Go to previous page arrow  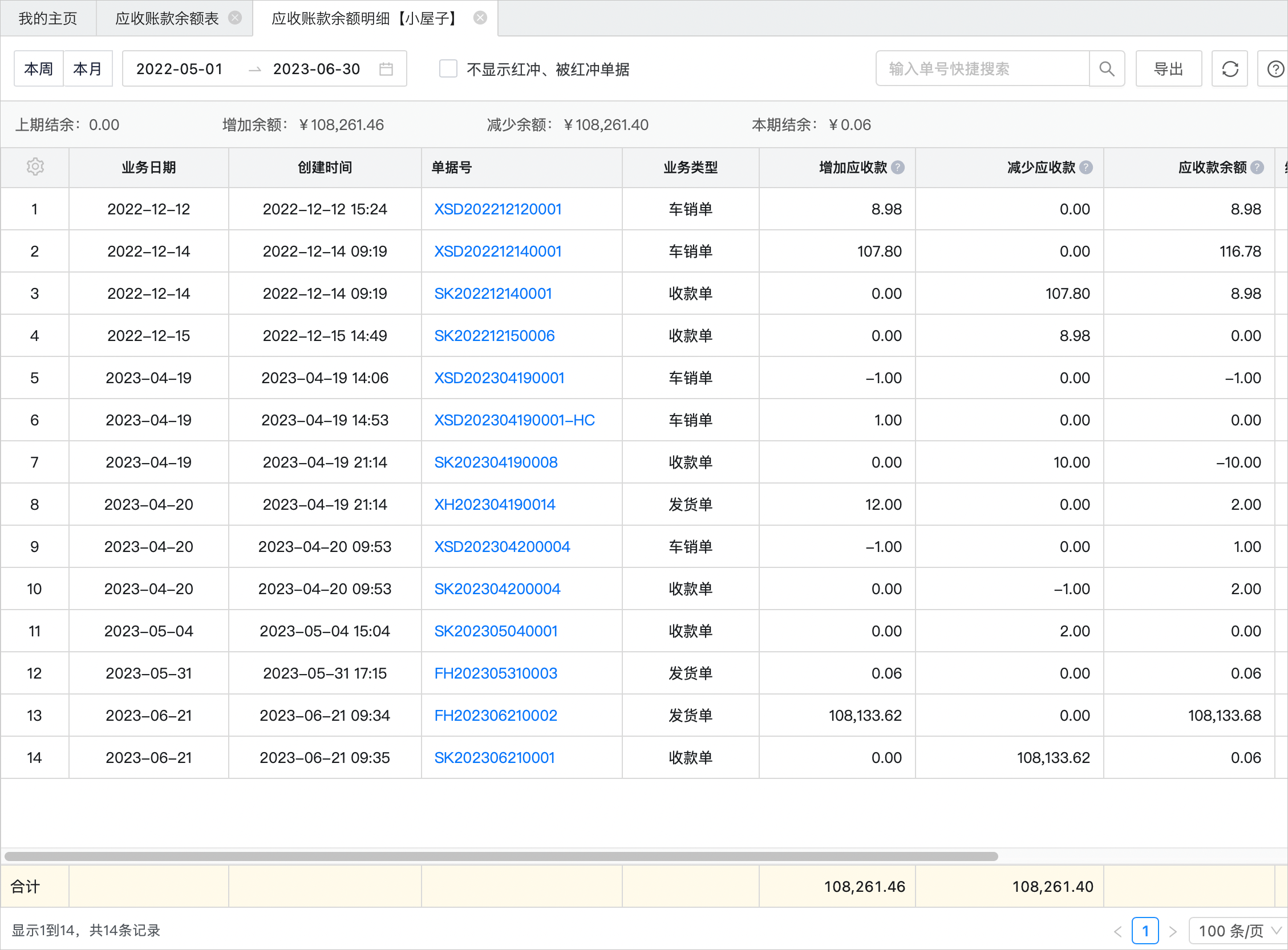(x=1117, y=931)
